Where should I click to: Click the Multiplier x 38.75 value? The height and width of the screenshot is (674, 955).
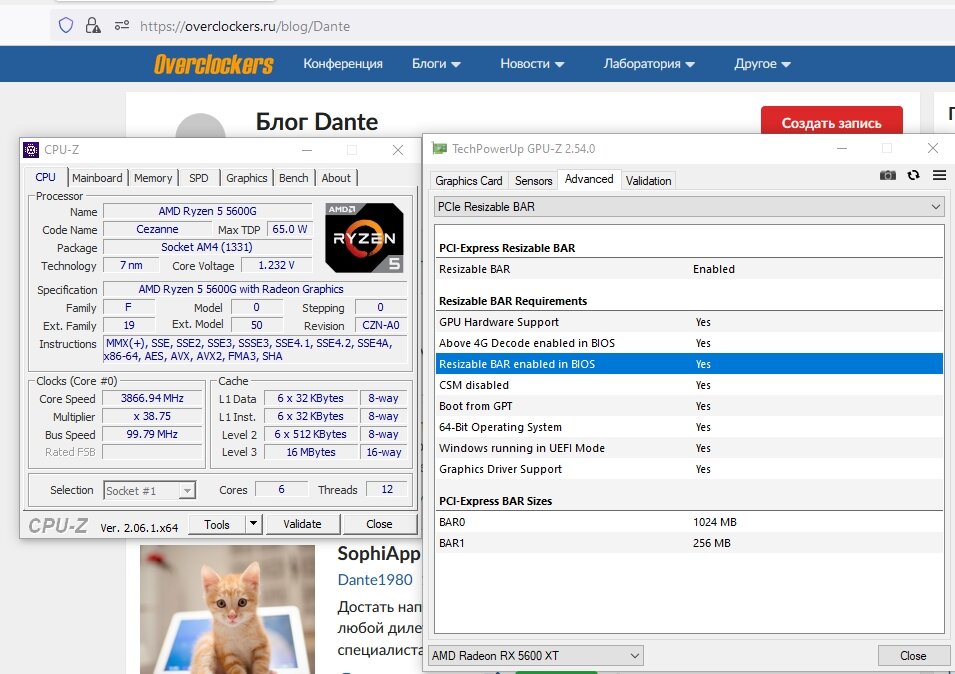click(x=152, y=416)
